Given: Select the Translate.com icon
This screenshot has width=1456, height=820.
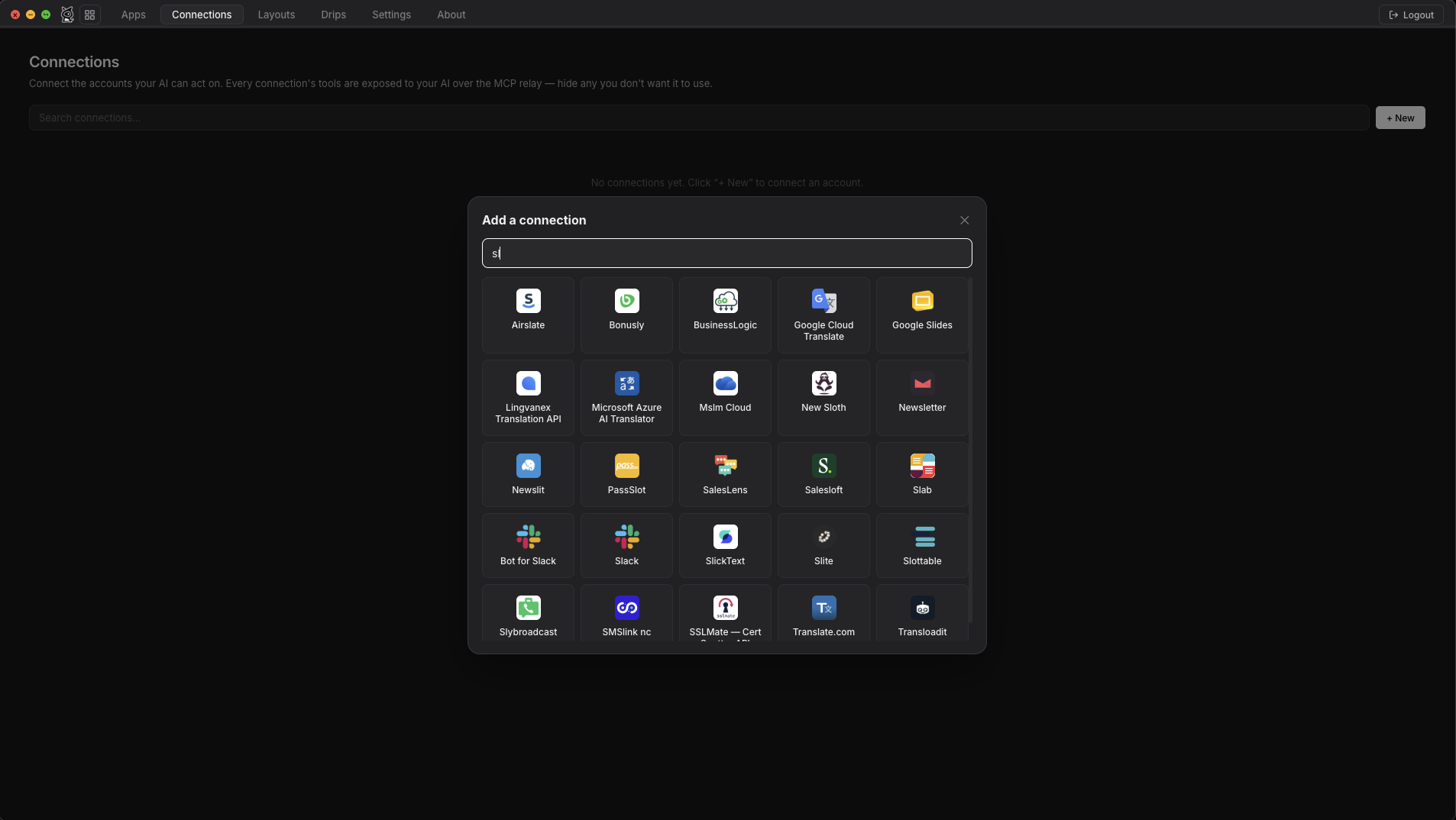Looking at the screenshot, I should pyautogui.click(x=823, y=608).
